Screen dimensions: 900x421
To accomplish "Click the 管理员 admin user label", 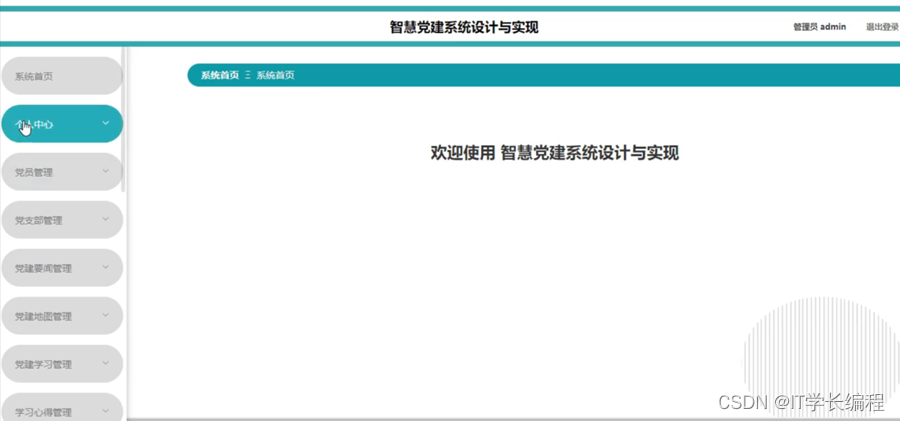I will click(x=820, y=27).
